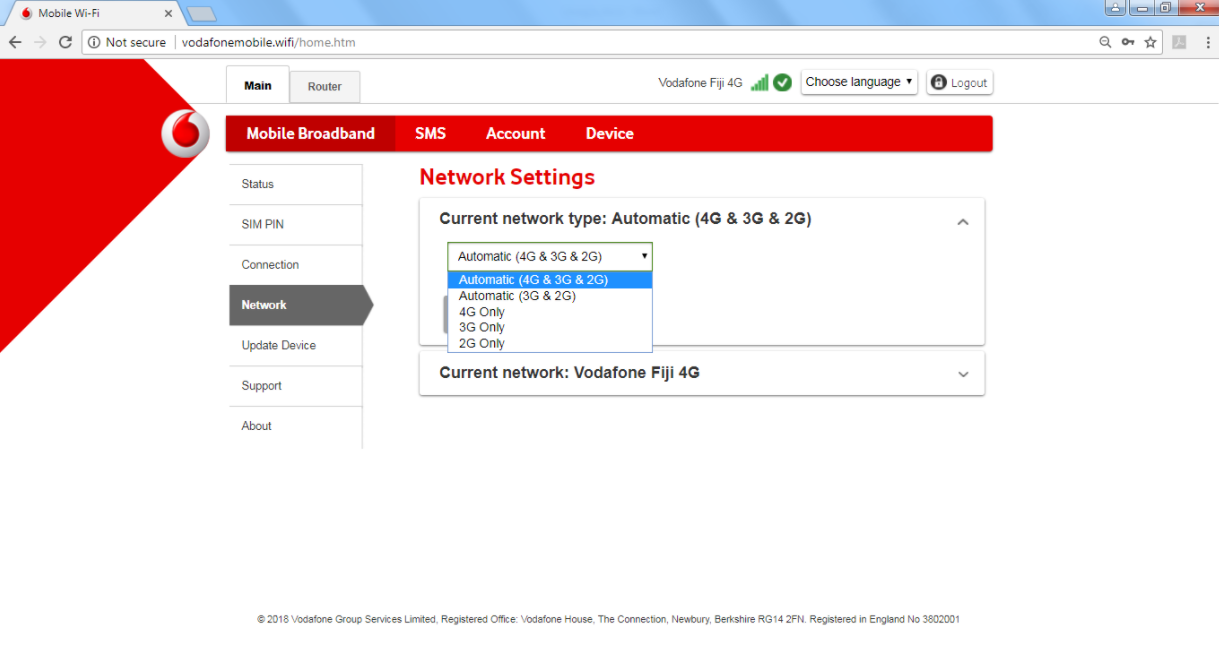Click the saved password key icon

click(x=1128, y=42)
